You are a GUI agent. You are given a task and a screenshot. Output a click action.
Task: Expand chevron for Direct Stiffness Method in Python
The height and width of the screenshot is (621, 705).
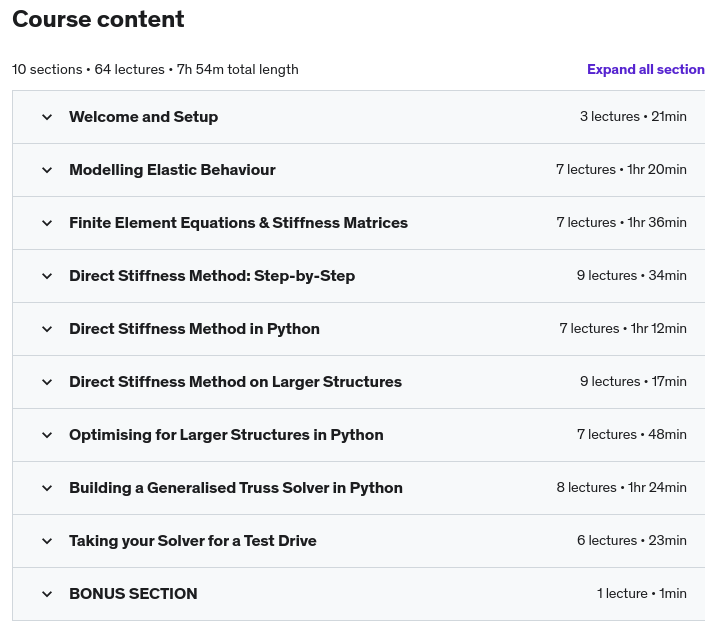click(x=47, y=329)
